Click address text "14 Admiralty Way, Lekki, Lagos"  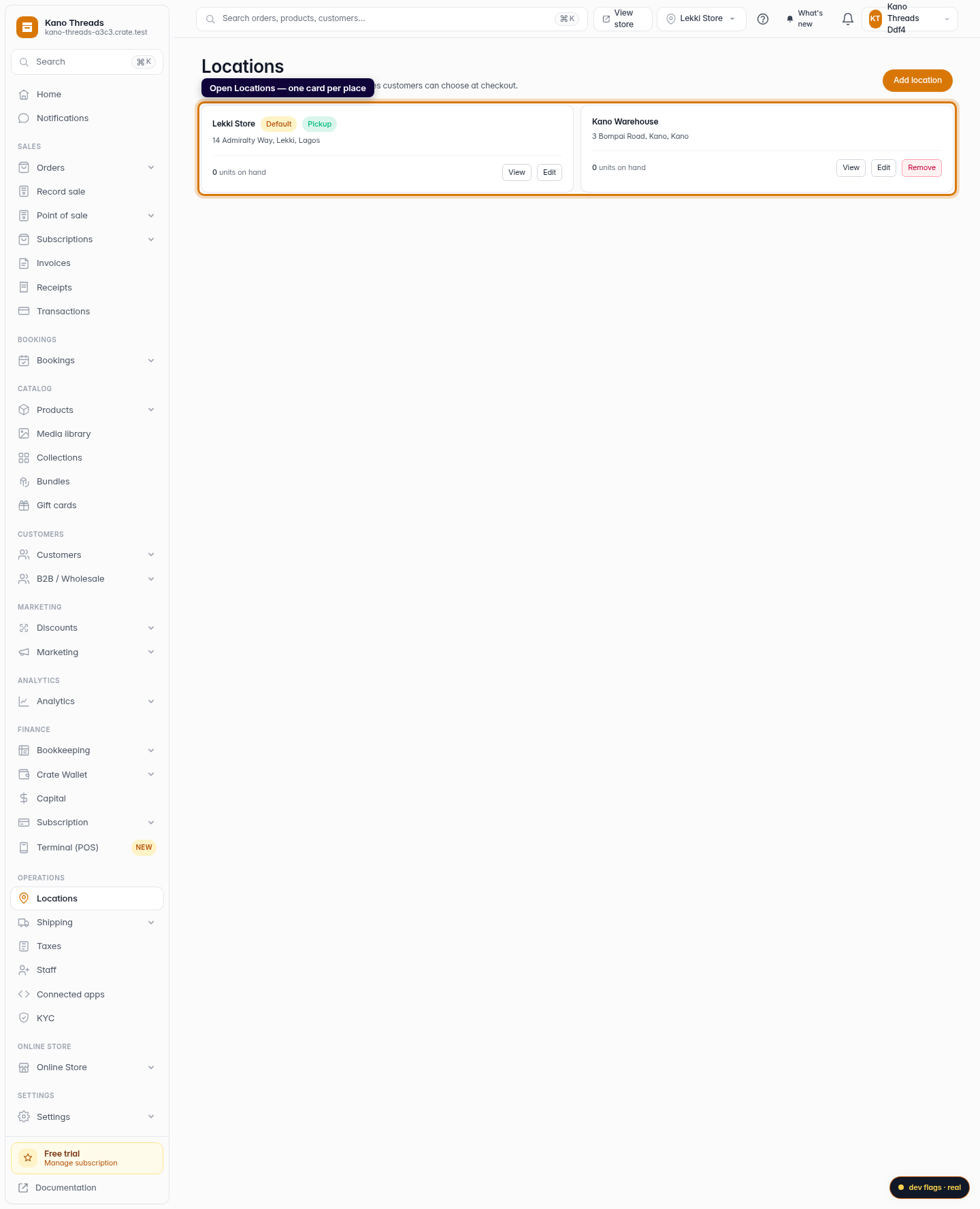pos(266,141)
